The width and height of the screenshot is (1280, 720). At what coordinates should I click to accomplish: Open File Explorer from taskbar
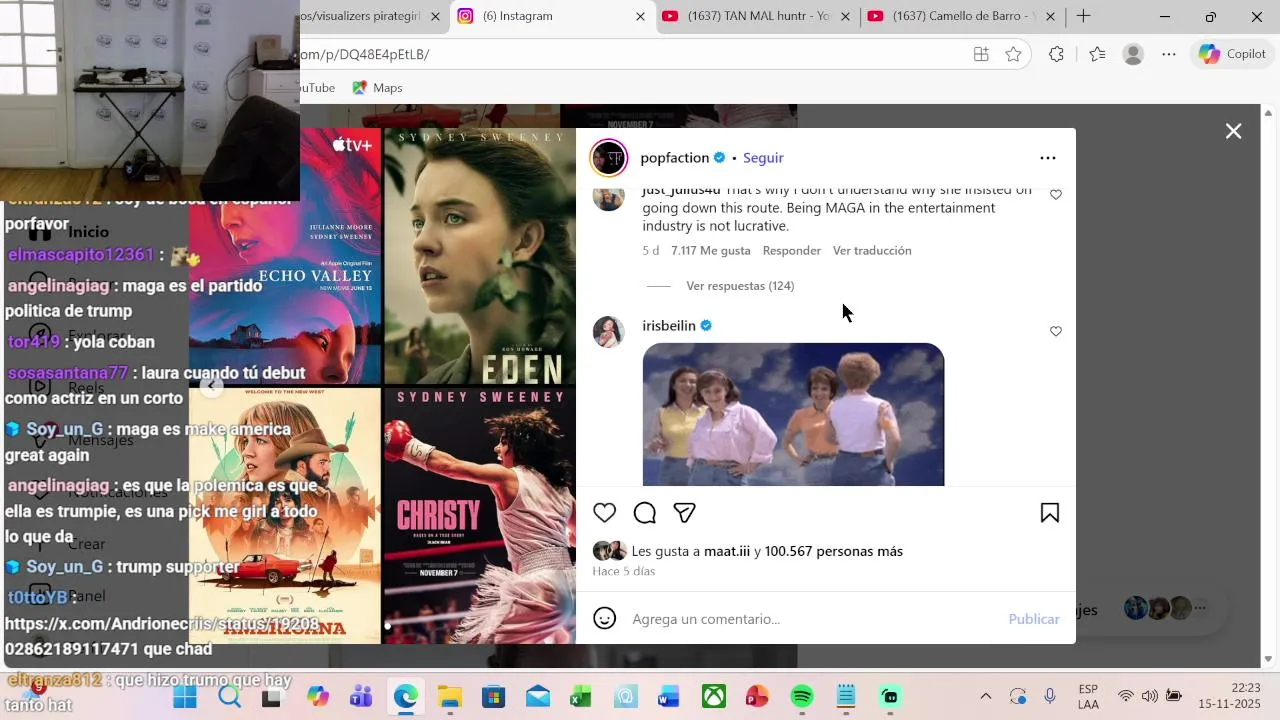449,696
